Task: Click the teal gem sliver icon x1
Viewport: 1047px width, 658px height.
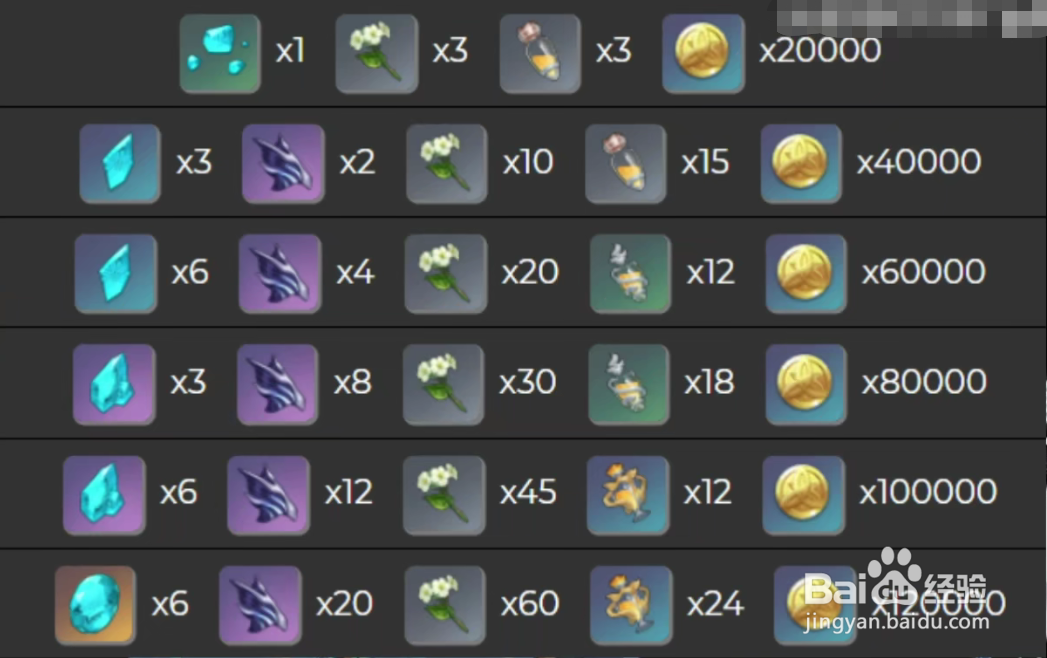Action: coord(220,53)
